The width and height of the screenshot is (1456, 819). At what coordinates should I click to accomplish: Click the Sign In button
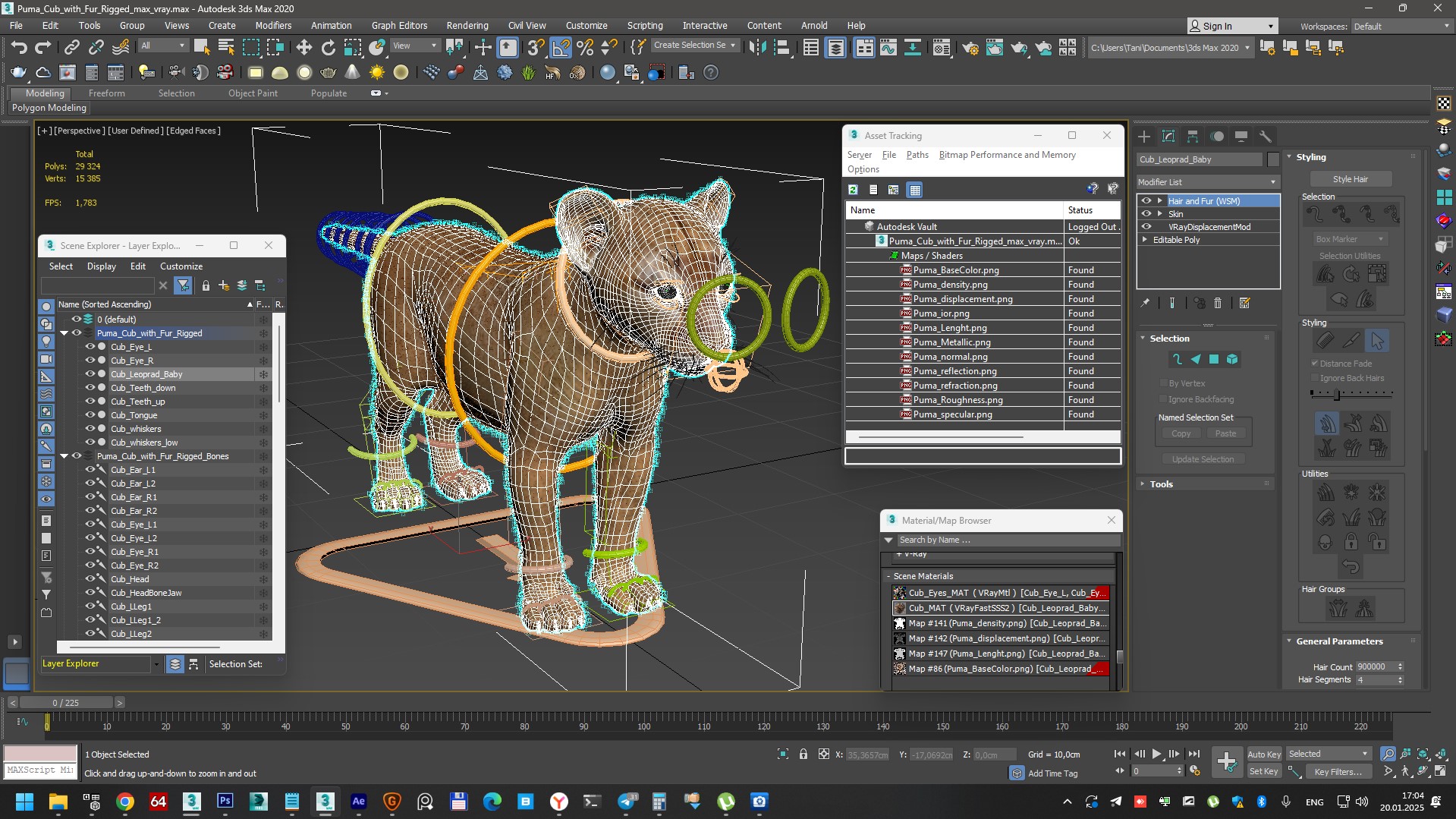pos(1232,26)
